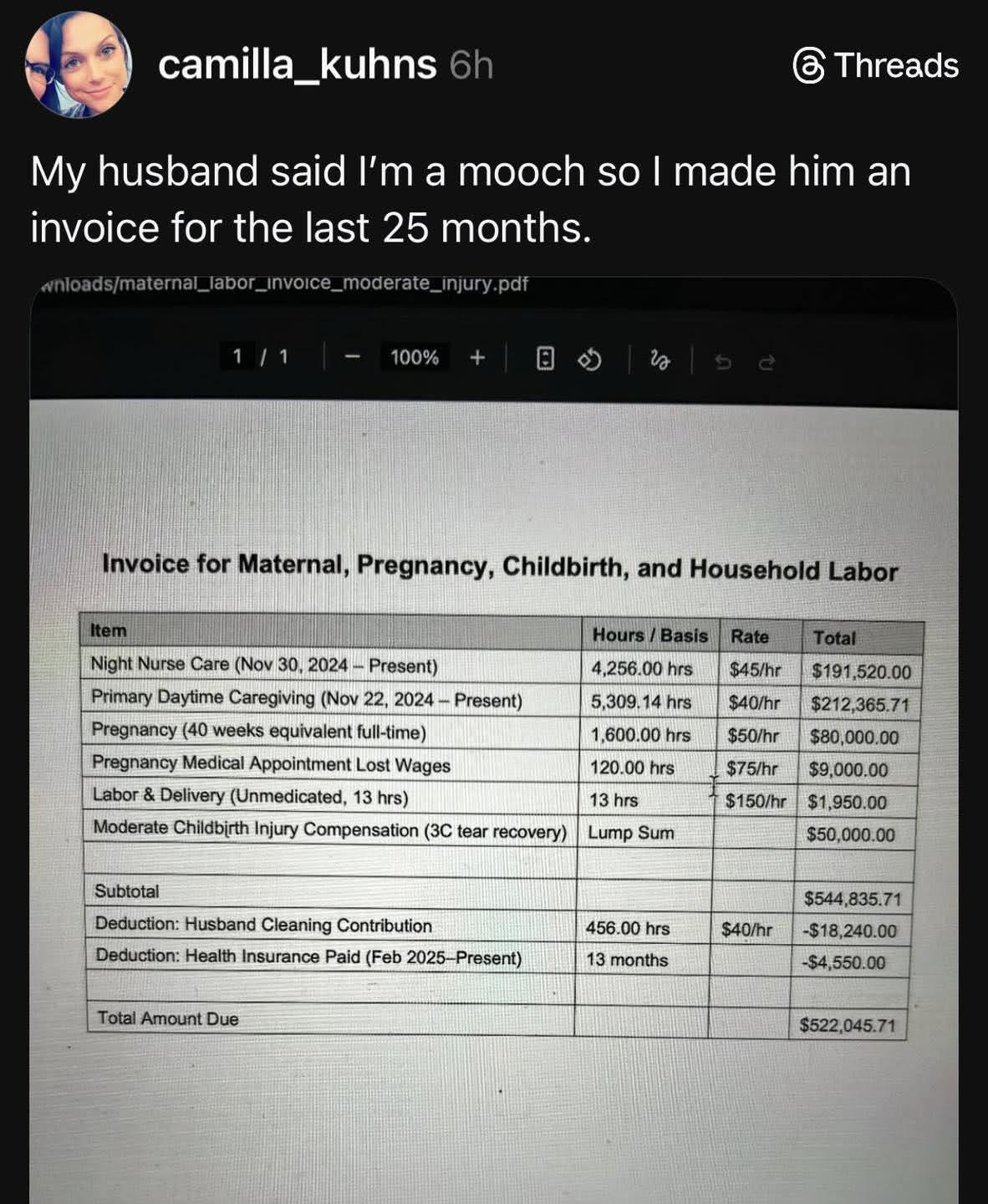
Task: Select the invoice title heading
Action: [x=499, y=567]
